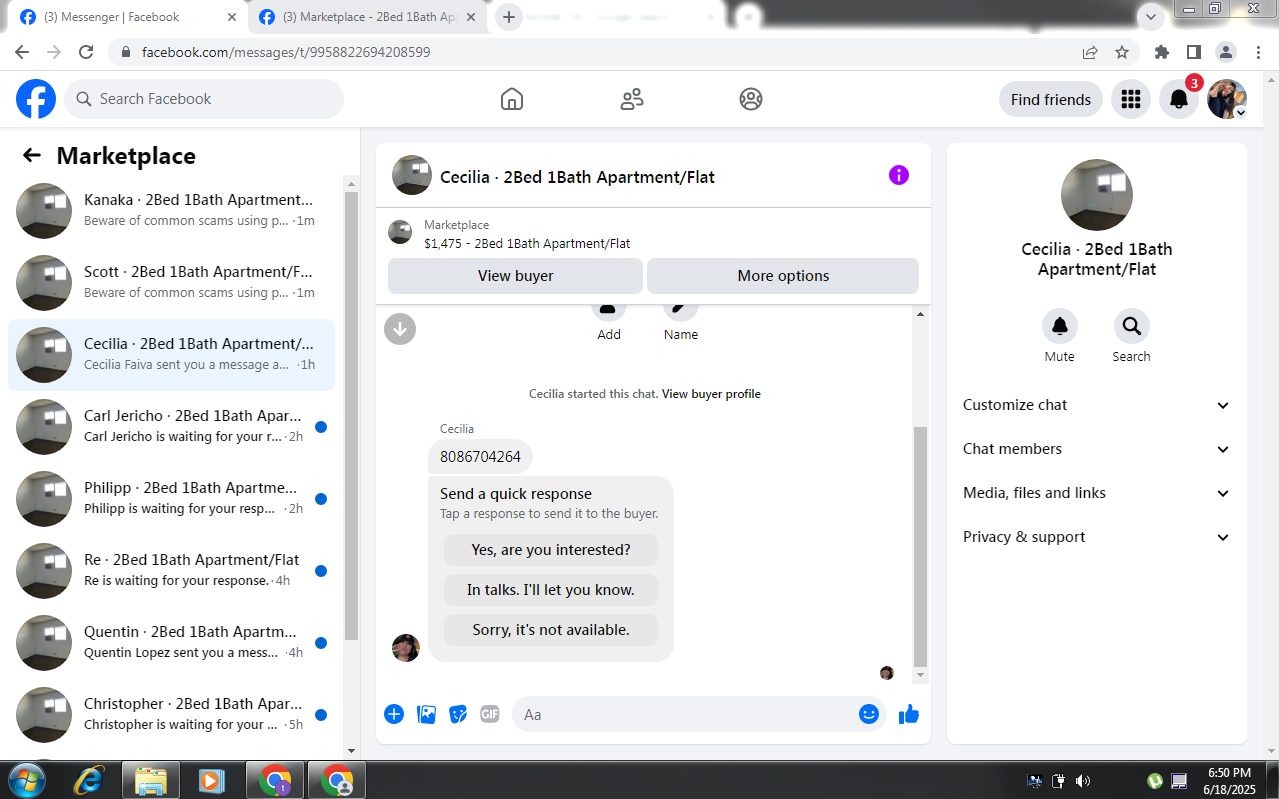The height and width of the screenshot is (799, 1279).
Task: Jump down with the chat arrow button
Action: click(400, 328)
